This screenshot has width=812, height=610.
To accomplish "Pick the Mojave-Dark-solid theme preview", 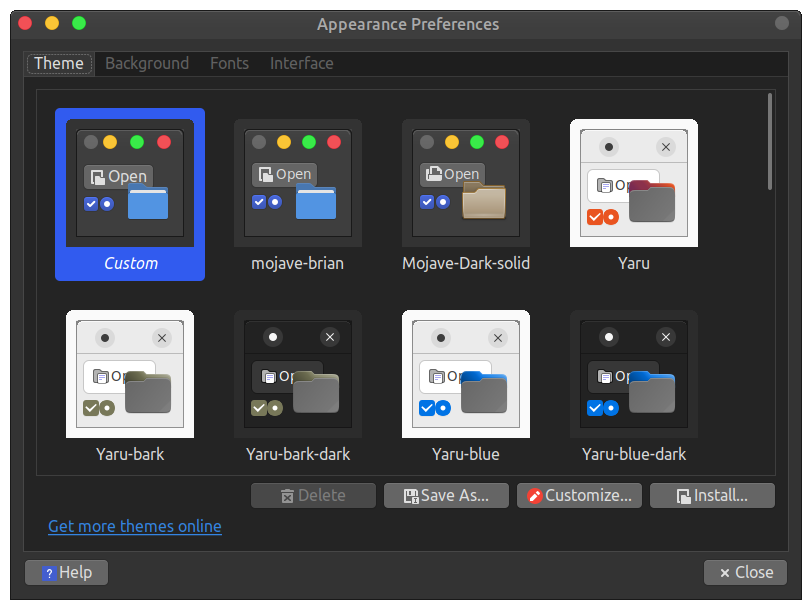I will click(466, 183).
